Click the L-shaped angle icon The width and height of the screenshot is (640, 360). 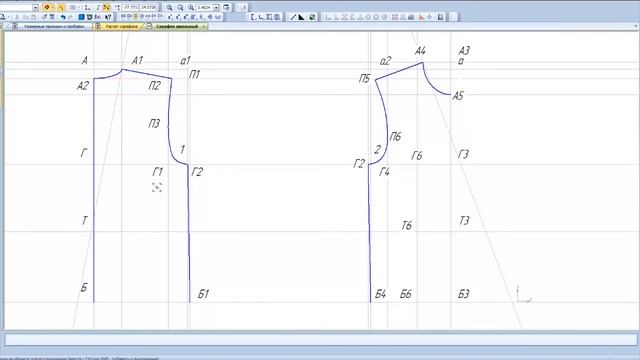click(x=261, y=17)
